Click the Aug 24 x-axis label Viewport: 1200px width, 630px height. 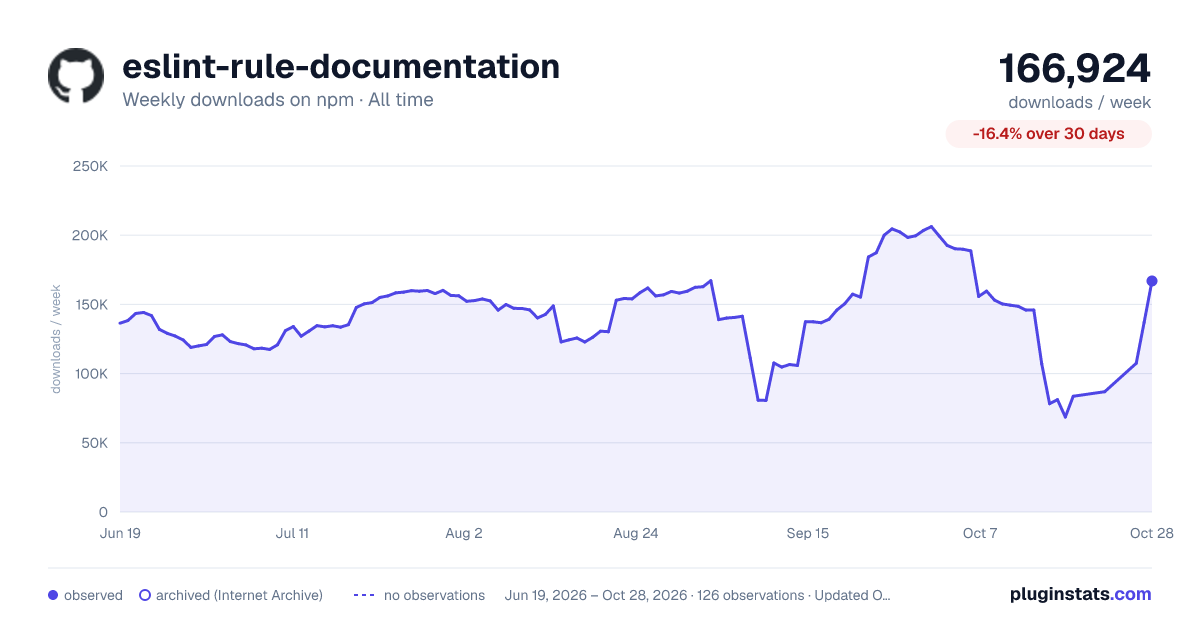(x=636, y=533)
